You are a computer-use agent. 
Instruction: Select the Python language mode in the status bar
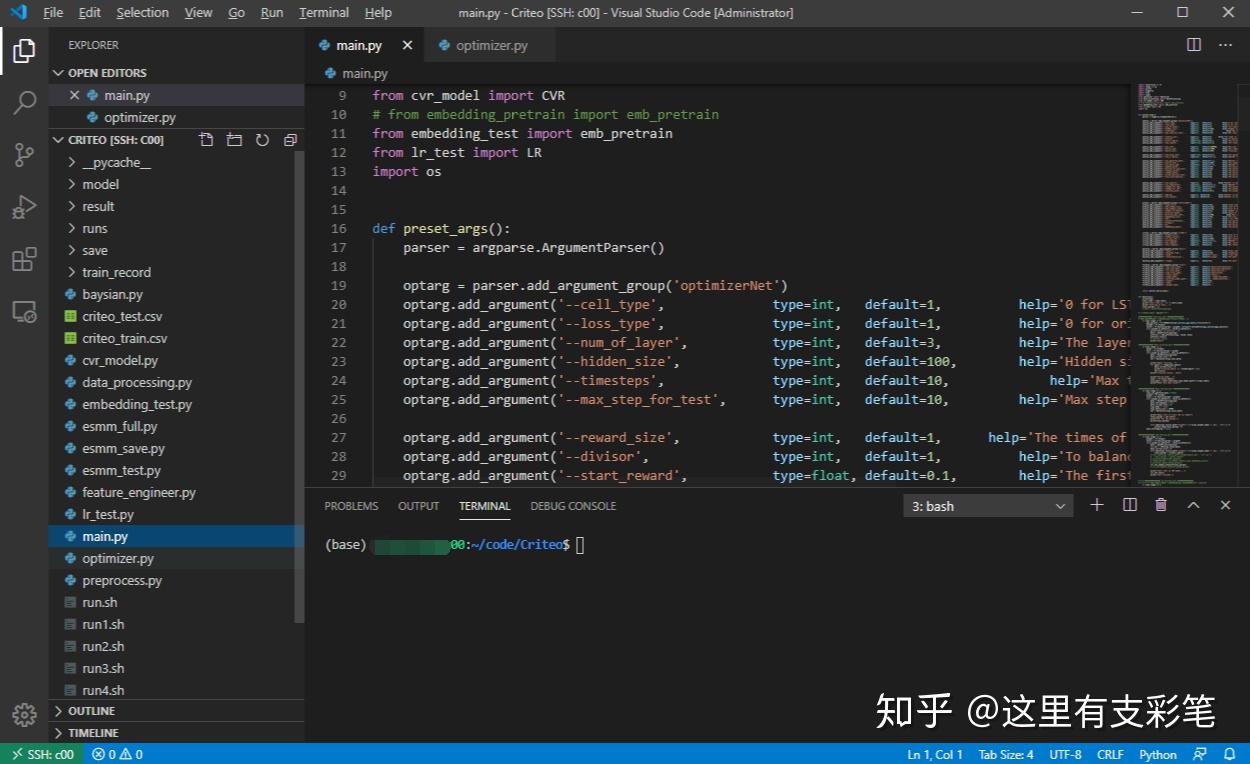coord(1157,754)
